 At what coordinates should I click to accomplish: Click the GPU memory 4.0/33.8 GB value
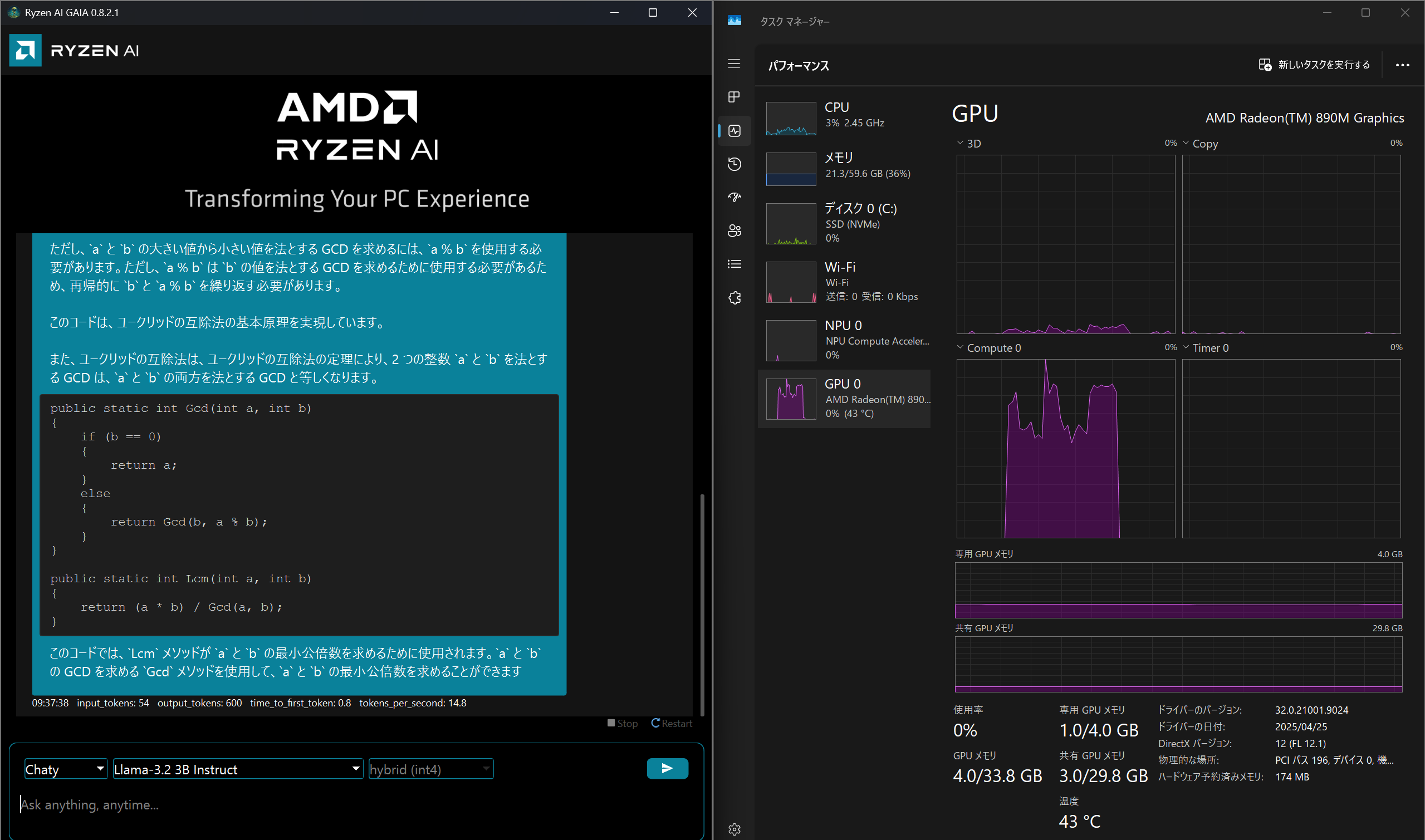pos(997,775)
